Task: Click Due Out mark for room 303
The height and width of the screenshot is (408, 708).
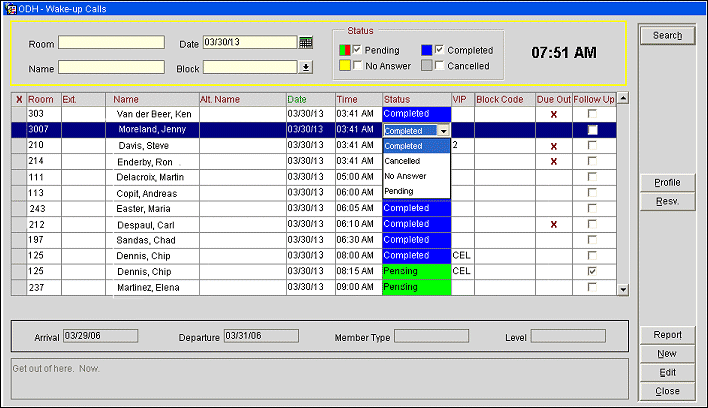Action: coord(553,115)
